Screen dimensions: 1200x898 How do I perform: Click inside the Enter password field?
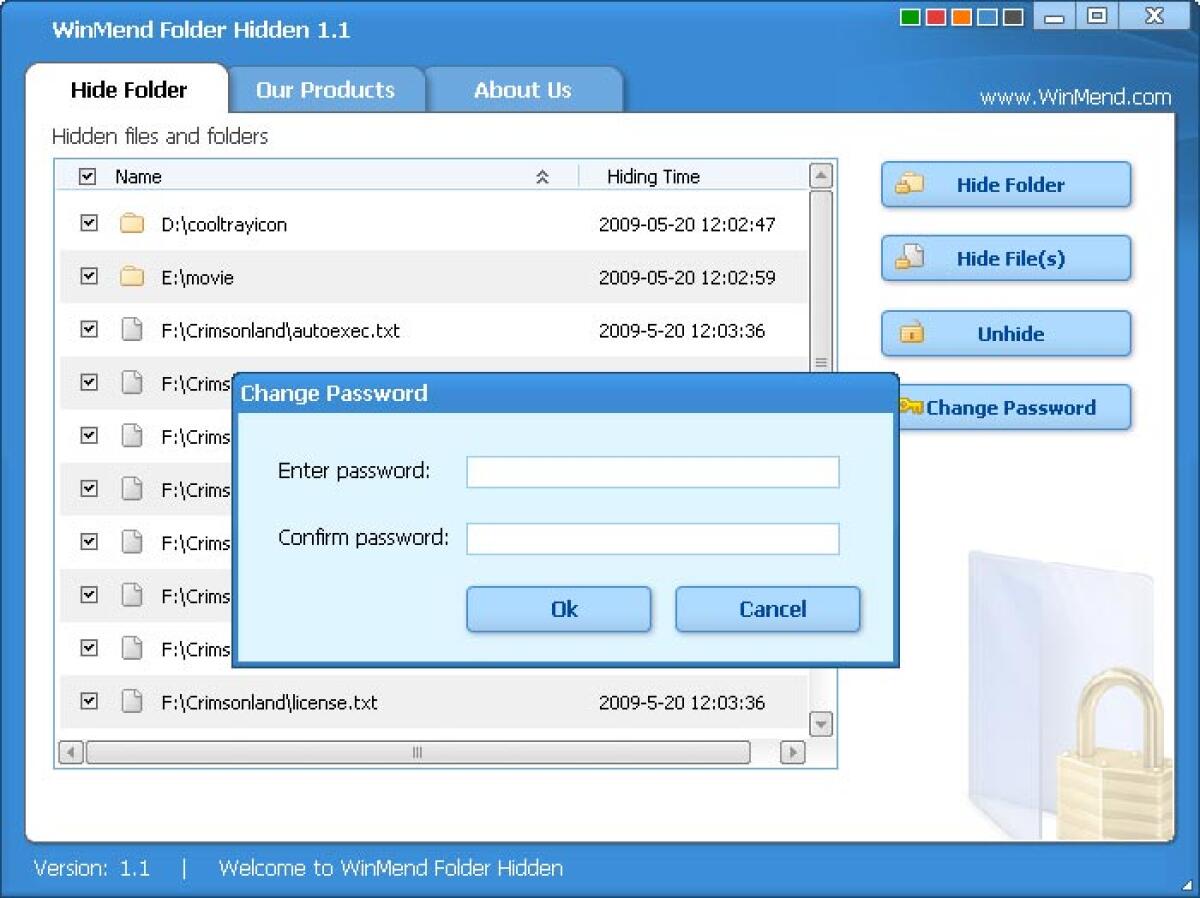[652, 471]
